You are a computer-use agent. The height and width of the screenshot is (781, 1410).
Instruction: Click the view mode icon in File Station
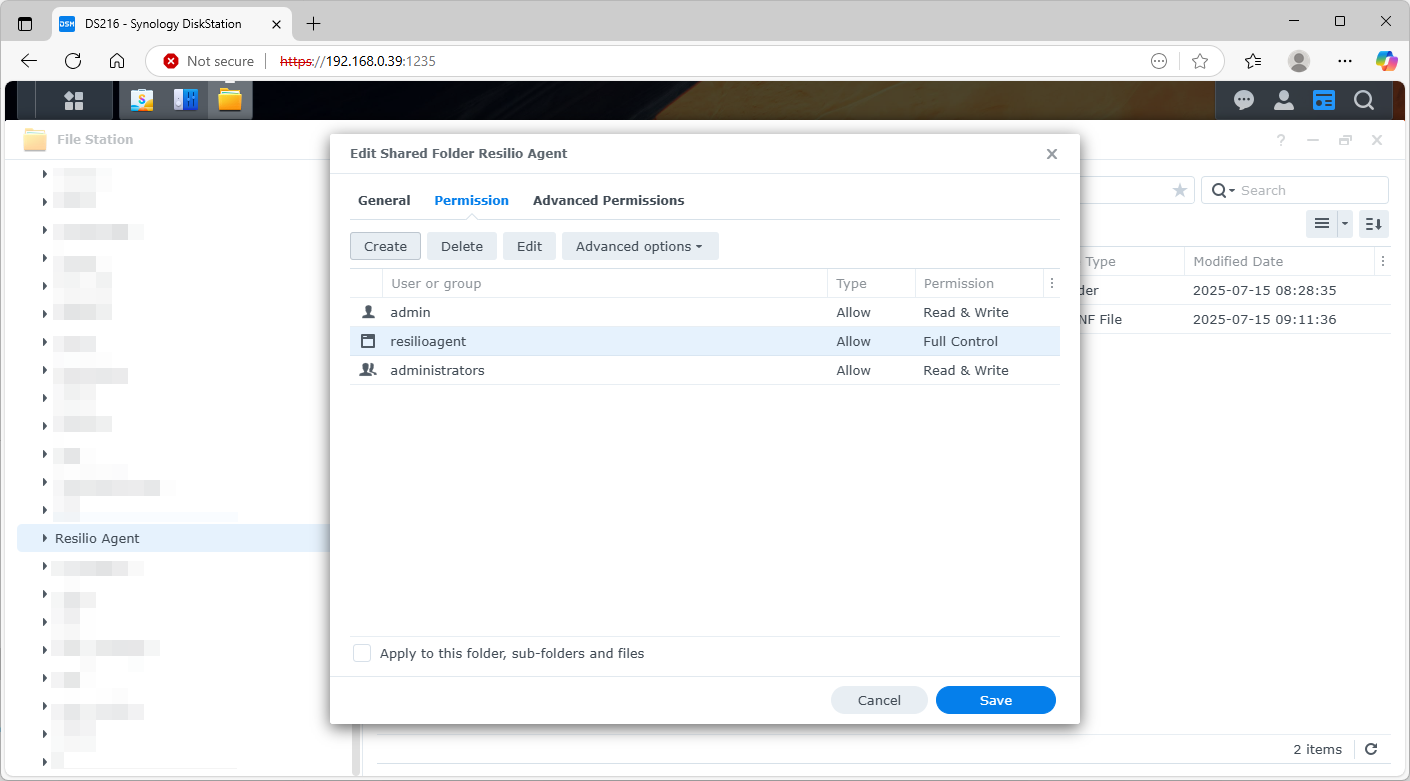tap(1322, 223)
